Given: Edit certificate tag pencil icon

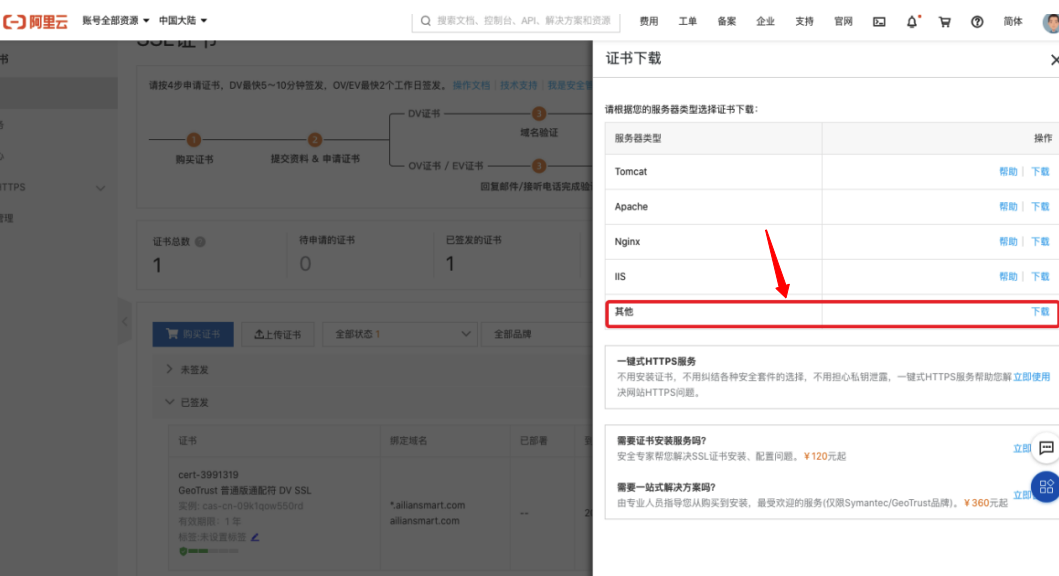Looking at the screenshot, I should pyautogui.click(x=255, y=538).
